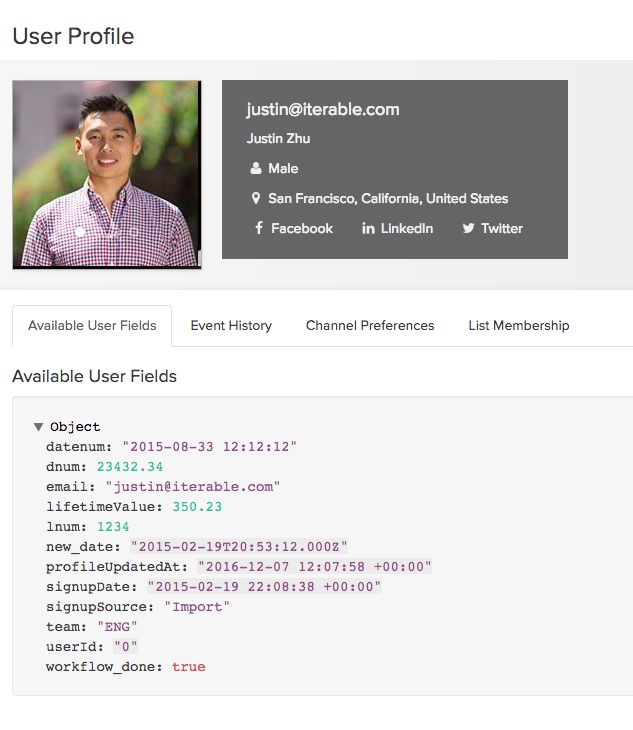Click the location pin icon
Image resolution: width=633 pixels, height=730 pixels.
256,198
